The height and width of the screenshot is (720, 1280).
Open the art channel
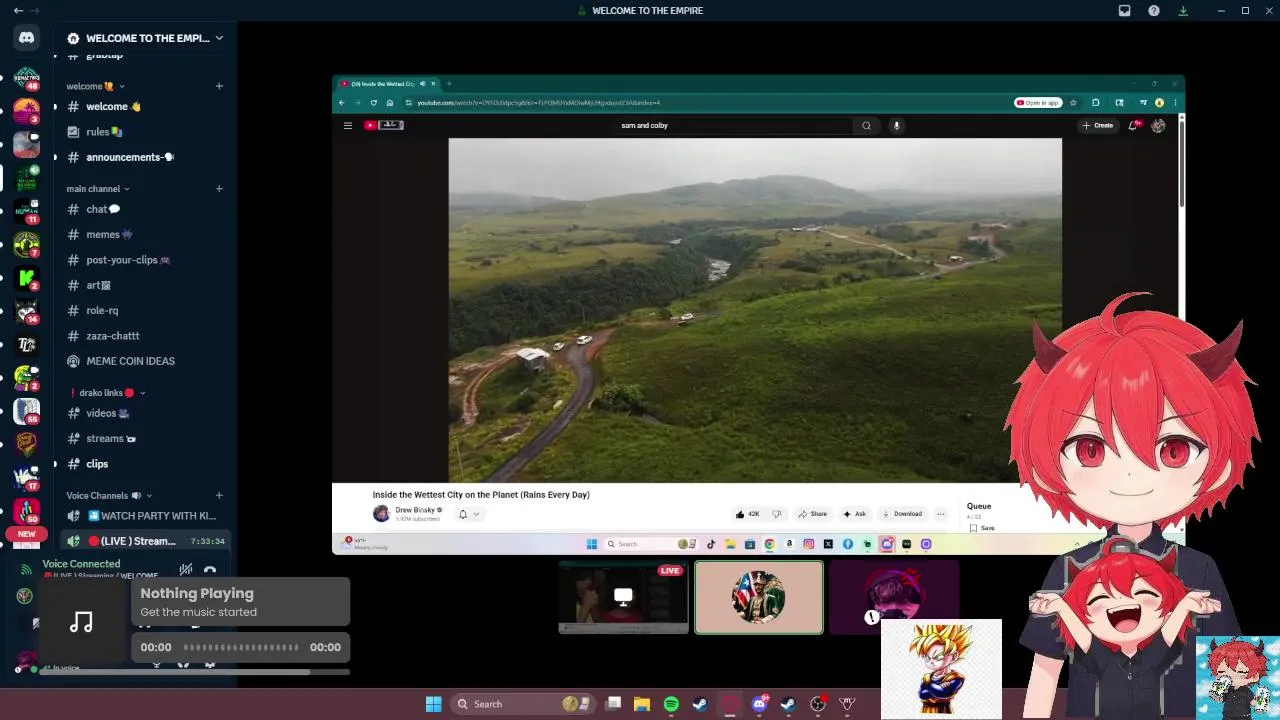144,285
